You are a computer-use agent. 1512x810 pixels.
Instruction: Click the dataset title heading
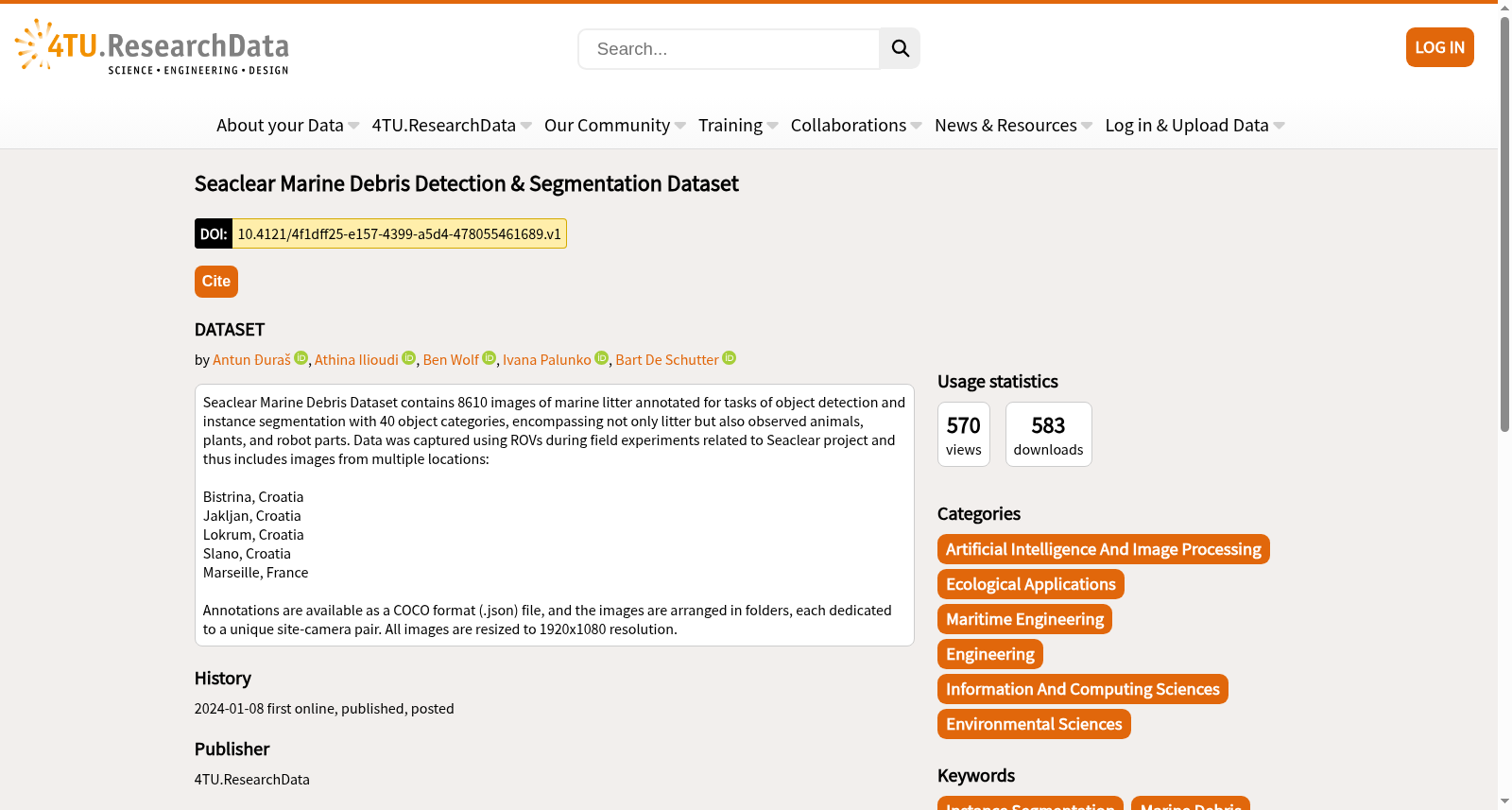pyautogui.click(x=466, y=183)
